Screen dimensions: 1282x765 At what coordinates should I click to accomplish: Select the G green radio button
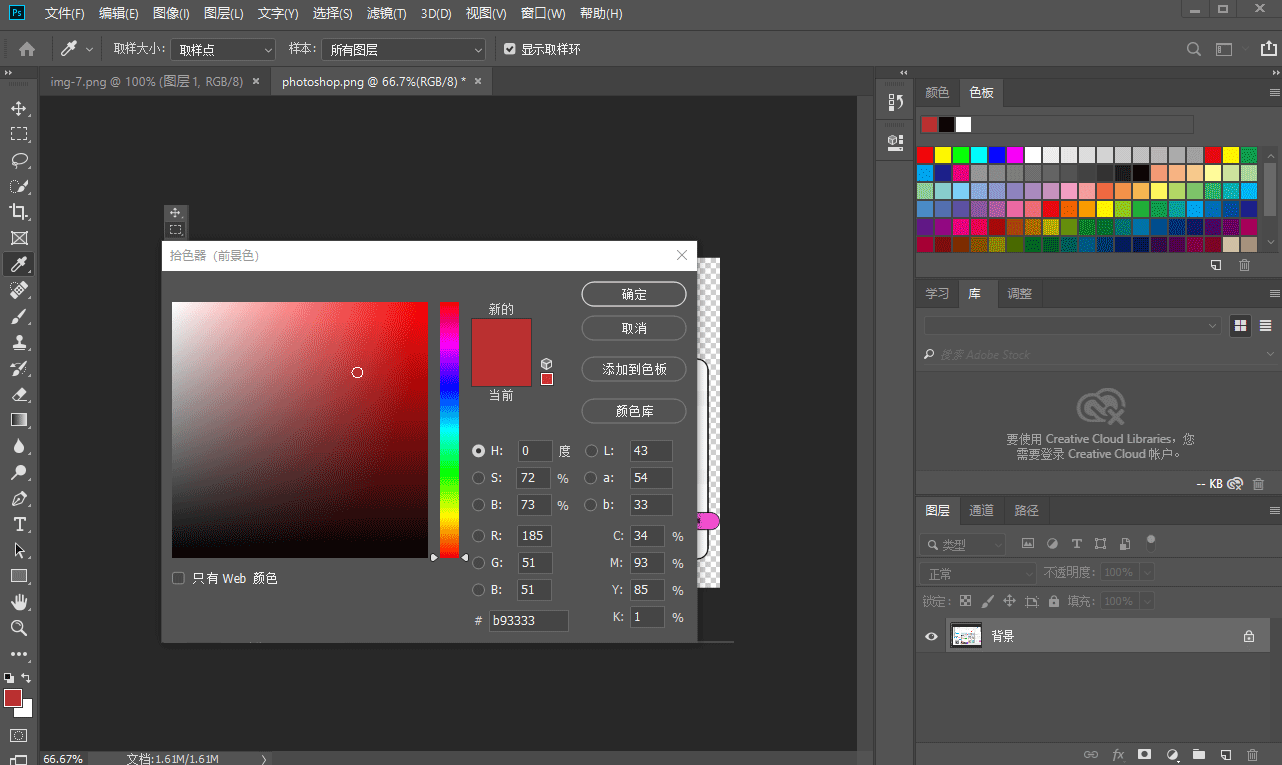[478, 563]
